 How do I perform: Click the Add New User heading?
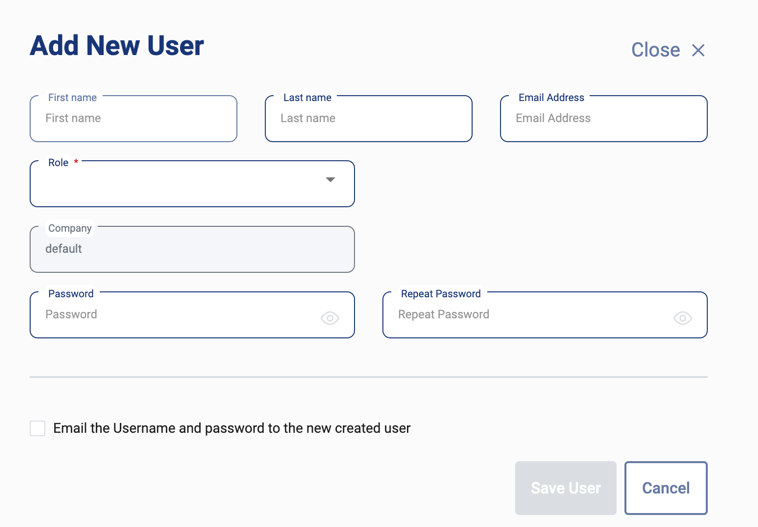(x=117, y=46)
